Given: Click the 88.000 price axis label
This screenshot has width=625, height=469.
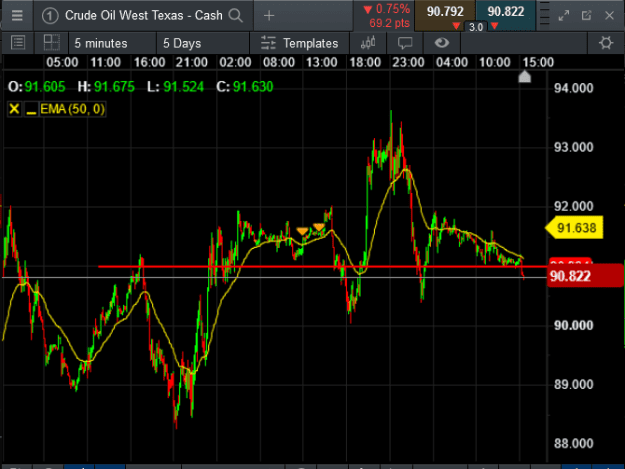Looking at the screenshot, I should [573, 443].
